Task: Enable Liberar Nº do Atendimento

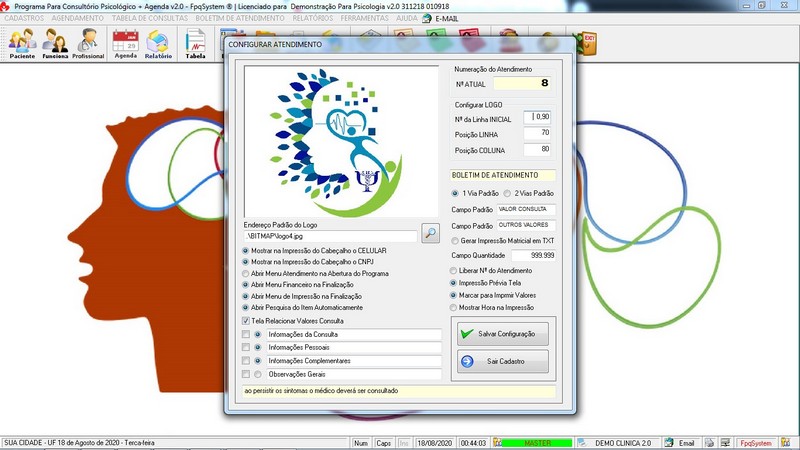Action: pos(453,271)
